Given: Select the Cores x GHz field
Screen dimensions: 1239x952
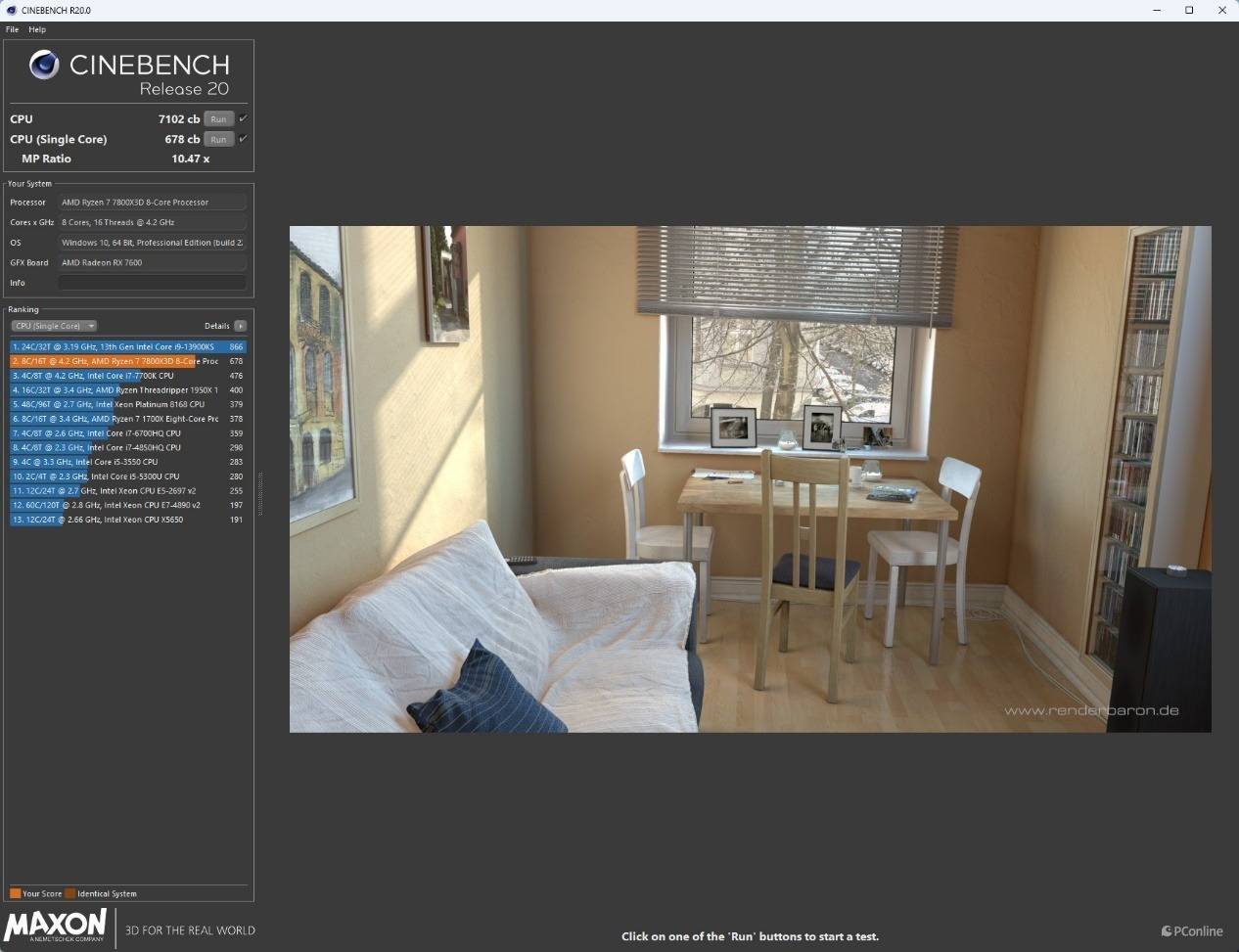Looking at the screenshot, I should tap(152, 222).
